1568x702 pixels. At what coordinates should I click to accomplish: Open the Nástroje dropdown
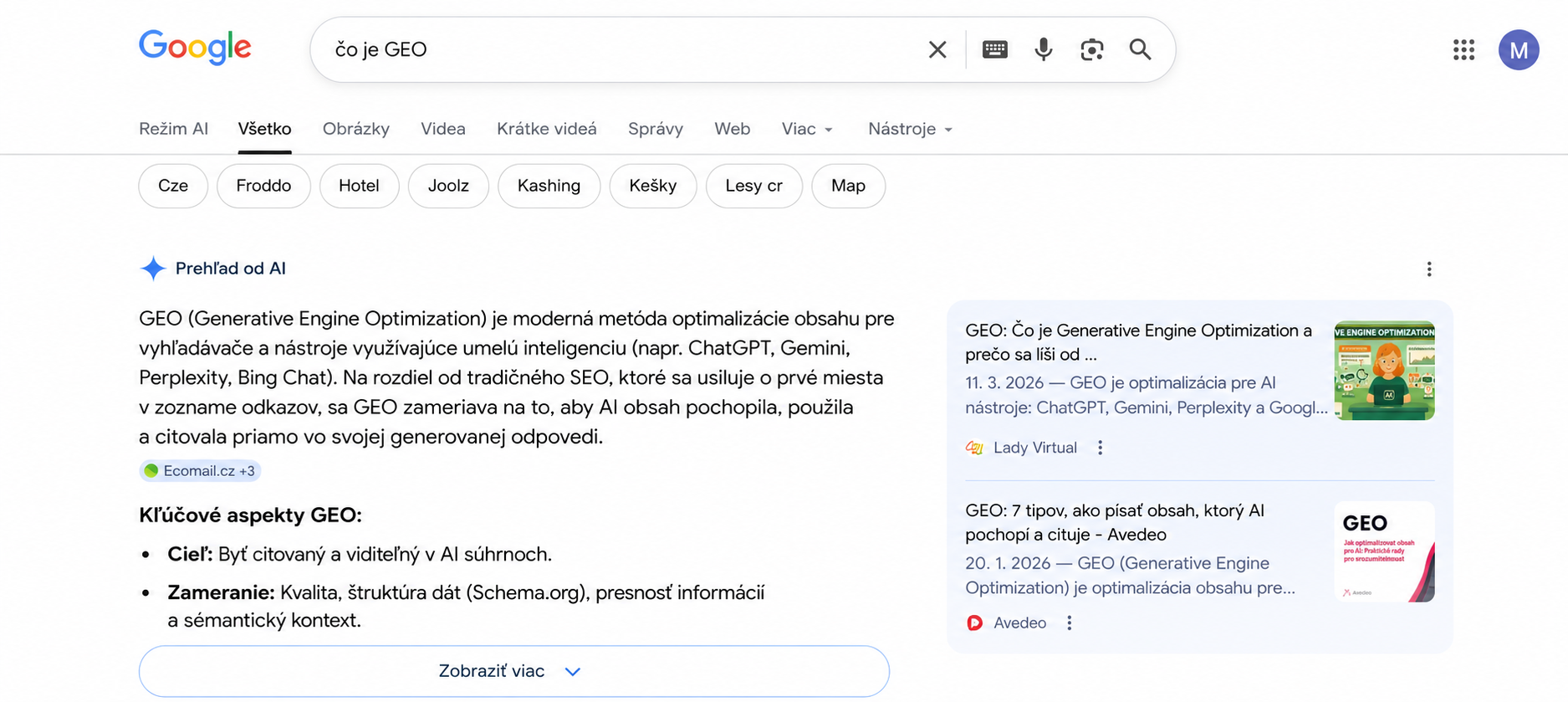click(x=910, y=129)
